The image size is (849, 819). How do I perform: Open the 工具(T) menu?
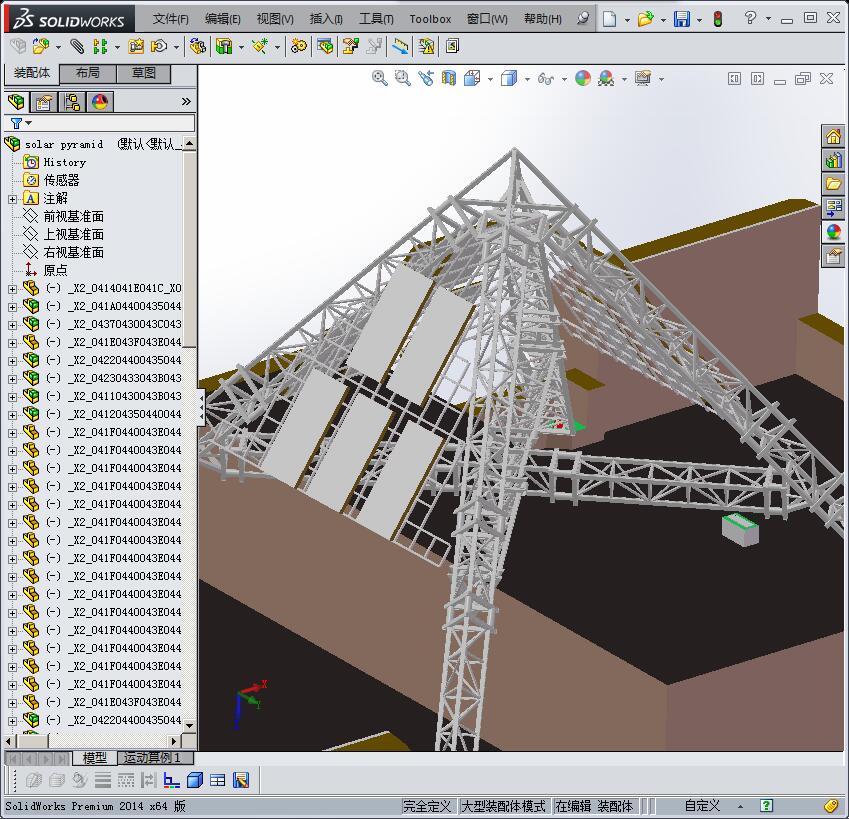point(376,19)
